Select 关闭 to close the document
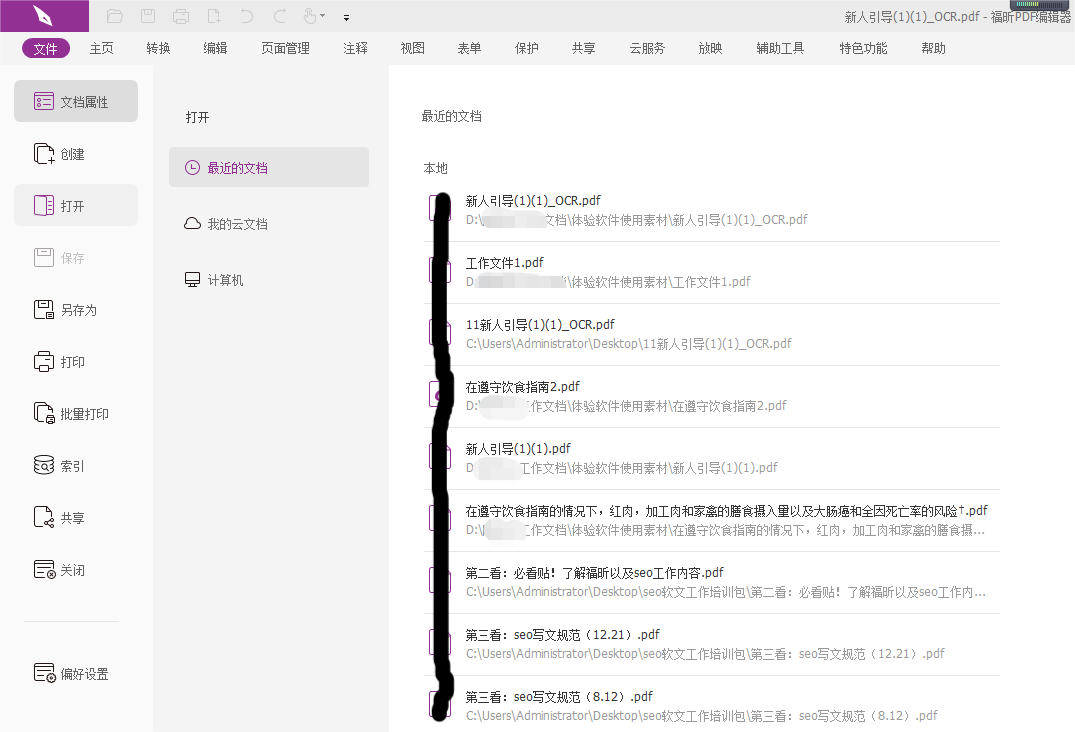 [75, 569]
